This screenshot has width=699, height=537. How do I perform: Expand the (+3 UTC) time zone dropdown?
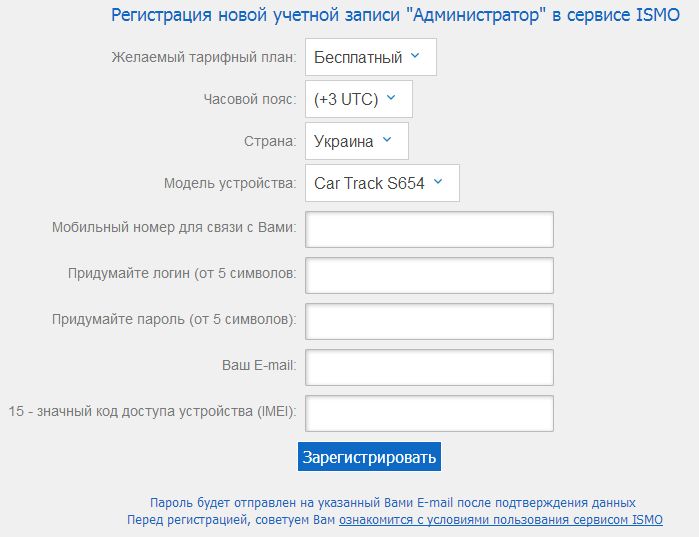[x=358, y=99]
